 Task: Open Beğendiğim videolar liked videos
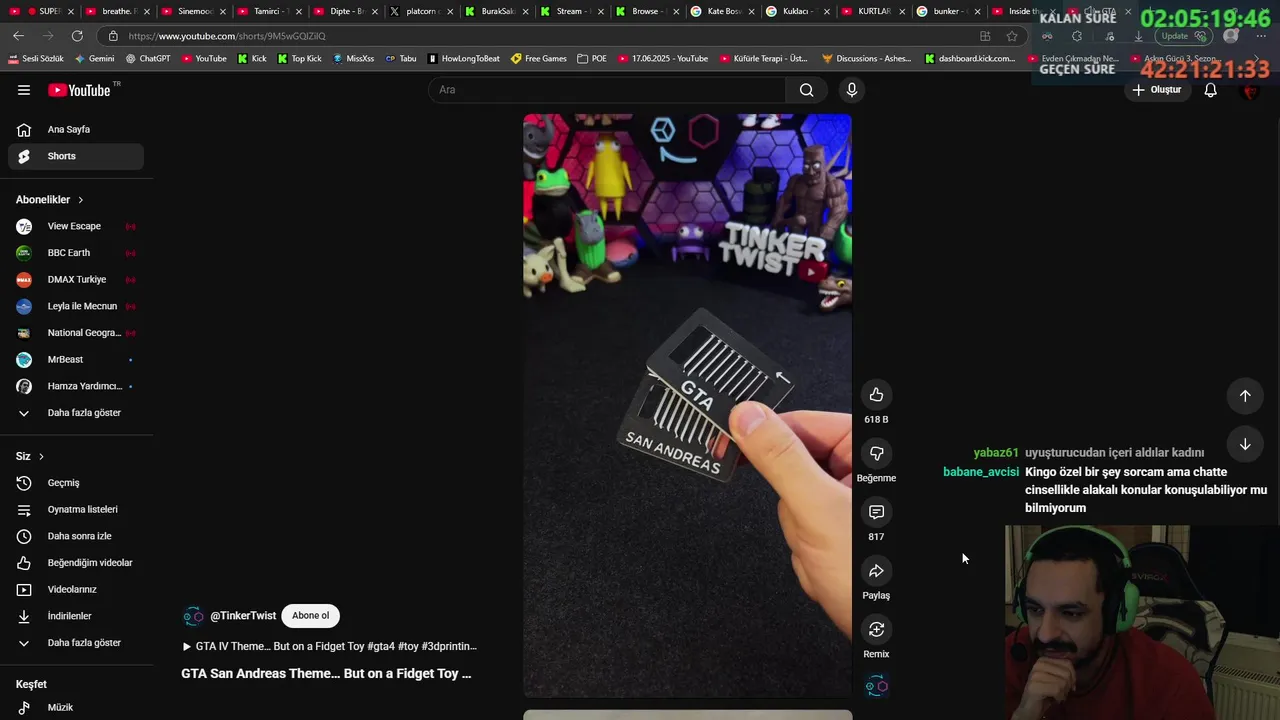click(x=76, y=563)
